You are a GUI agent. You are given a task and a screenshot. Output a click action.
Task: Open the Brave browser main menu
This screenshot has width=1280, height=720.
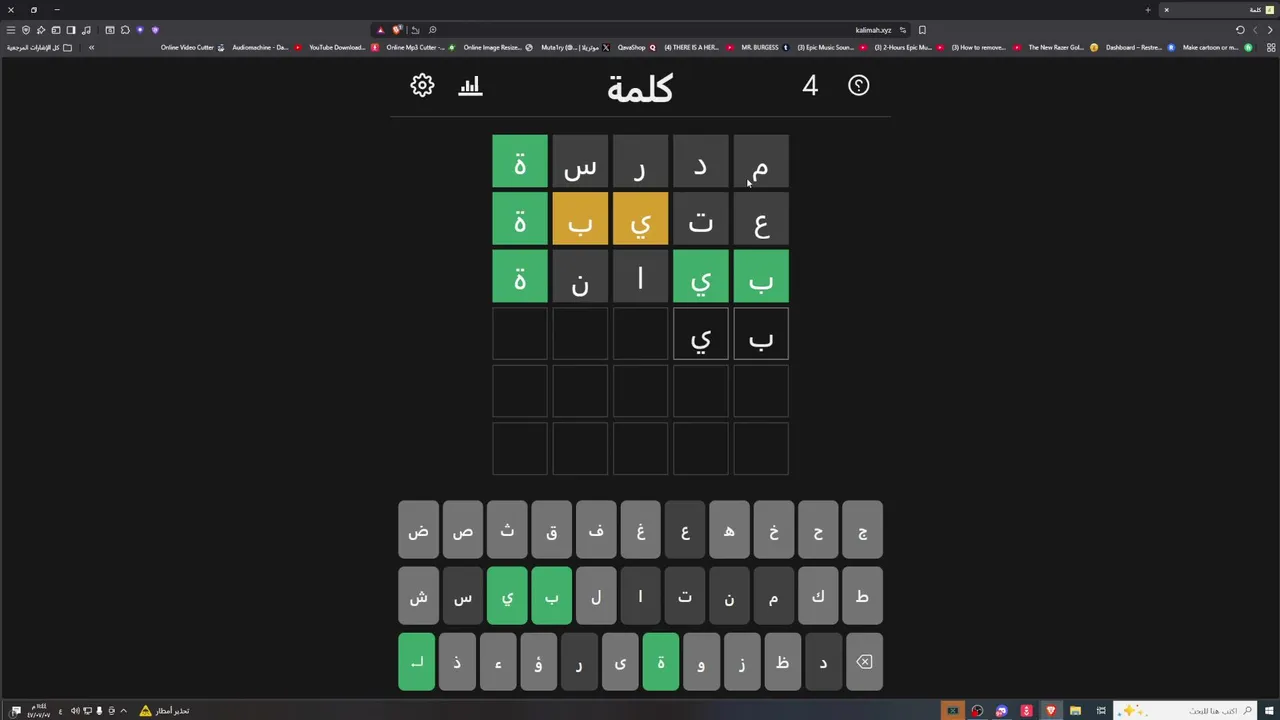11,30
